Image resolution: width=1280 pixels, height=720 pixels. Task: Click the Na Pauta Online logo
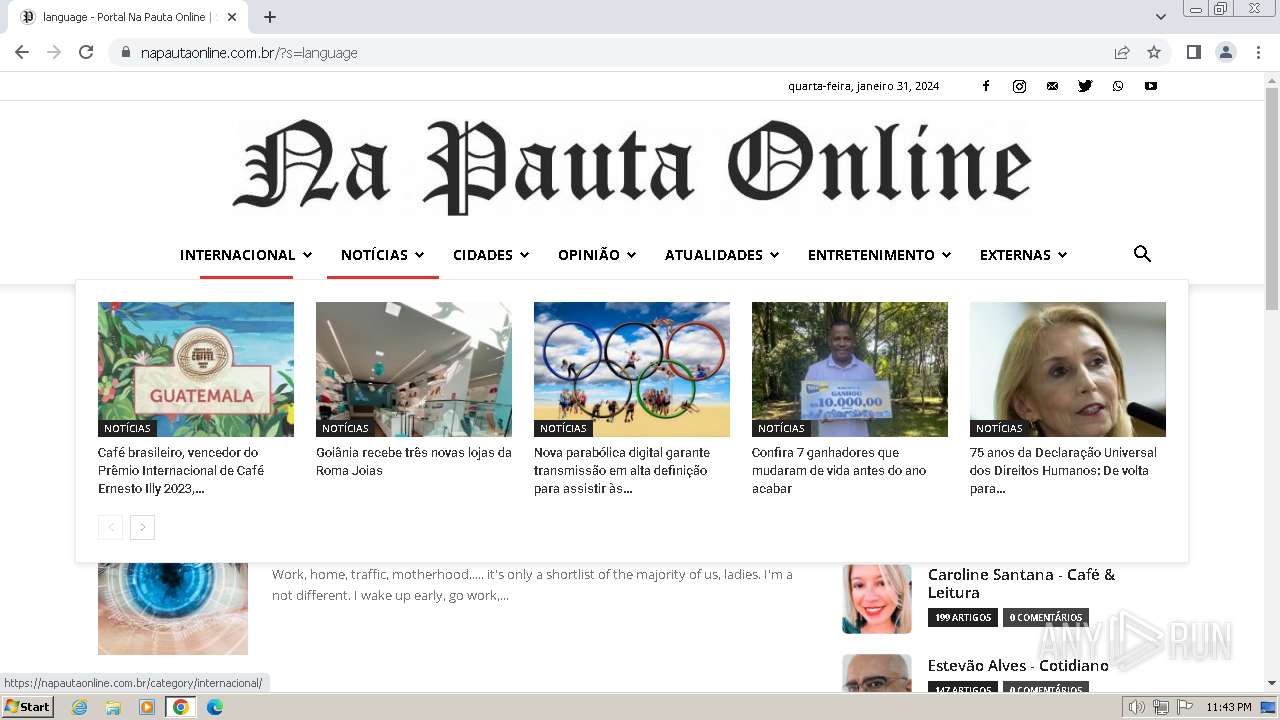click(x=632, y=166)
